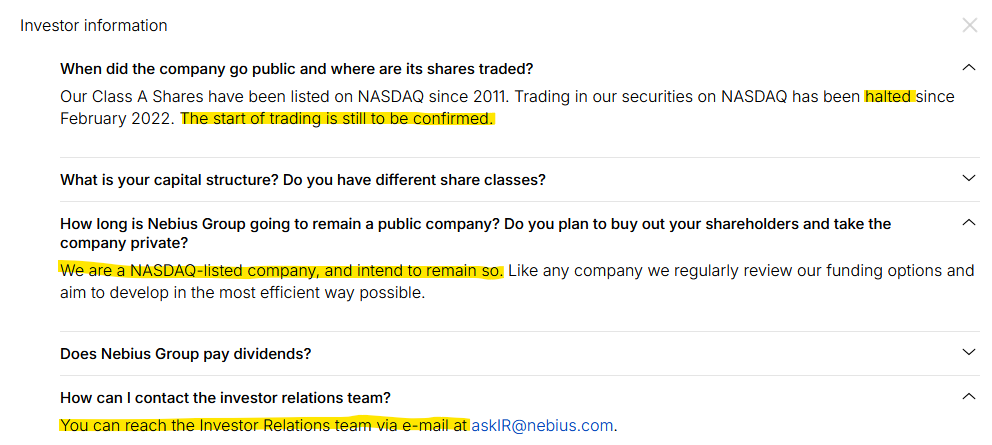Collapse the 'remain a public company' chevron
Screen dimensions: 992x445
point(967,223)
